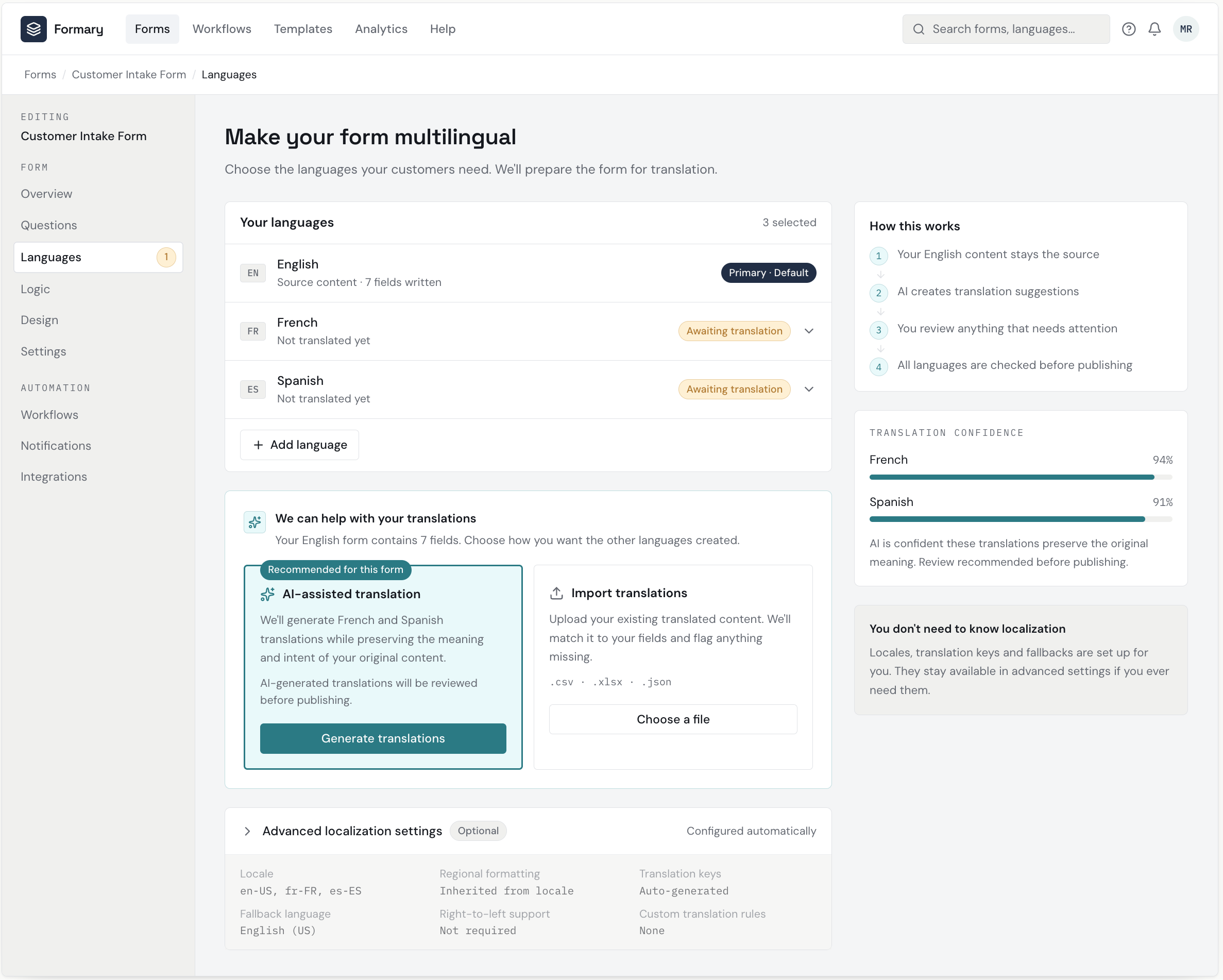Click the ES language code badge
The image size is (1223, 980).
coord(252,390)
